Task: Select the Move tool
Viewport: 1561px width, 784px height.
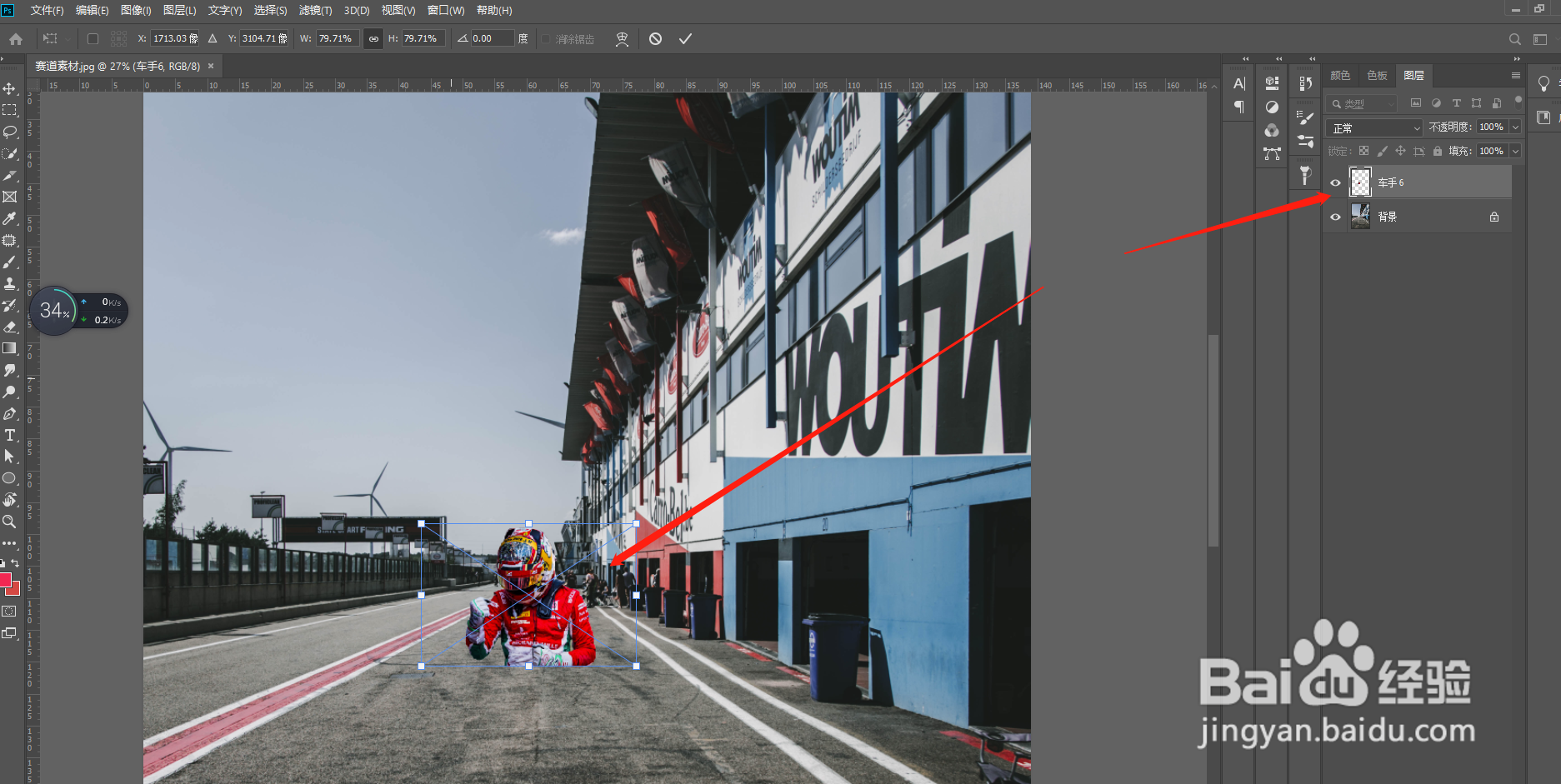Action: [10, 88]
